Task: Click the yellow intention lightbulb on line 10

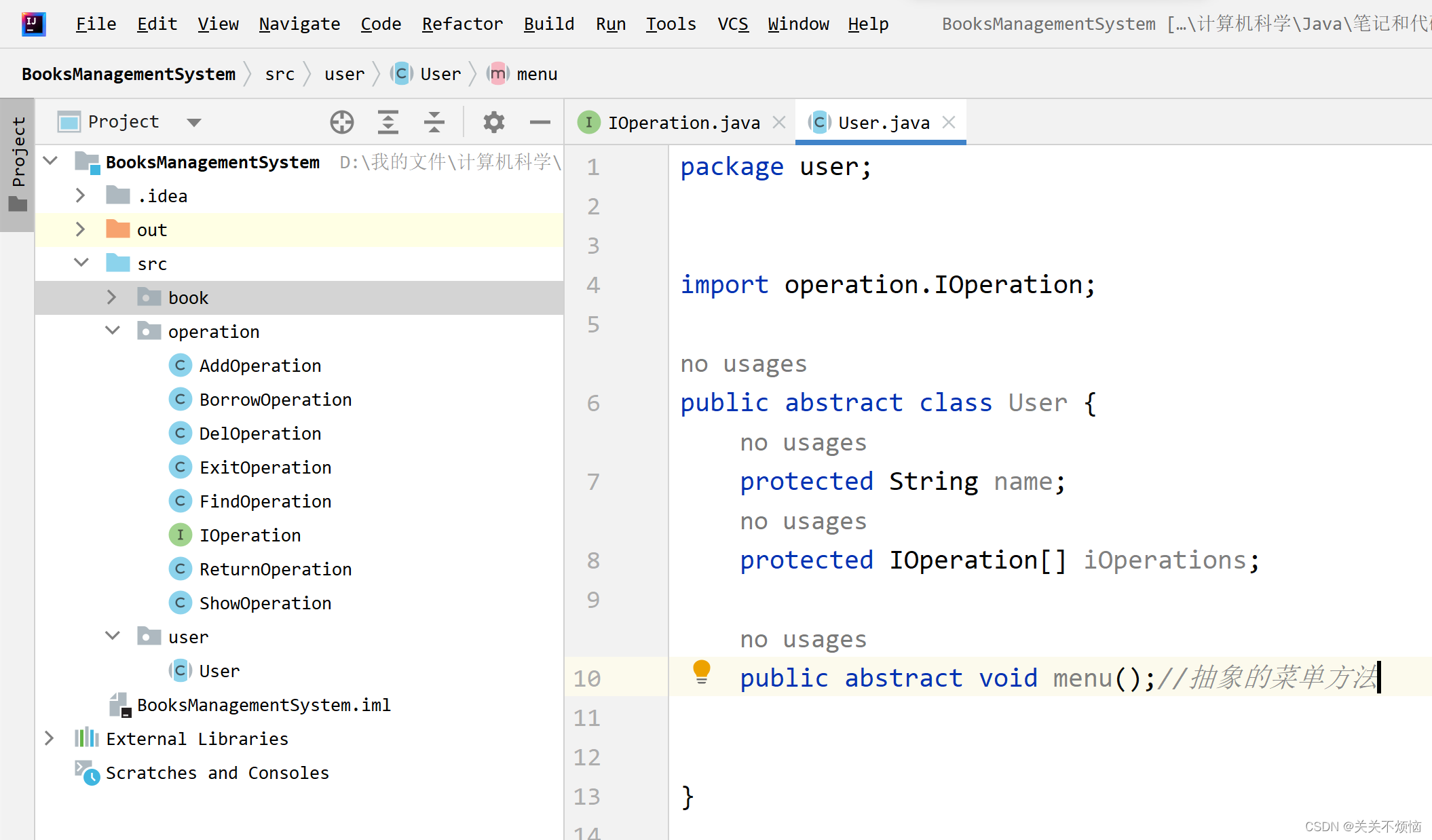Action: 701,671
